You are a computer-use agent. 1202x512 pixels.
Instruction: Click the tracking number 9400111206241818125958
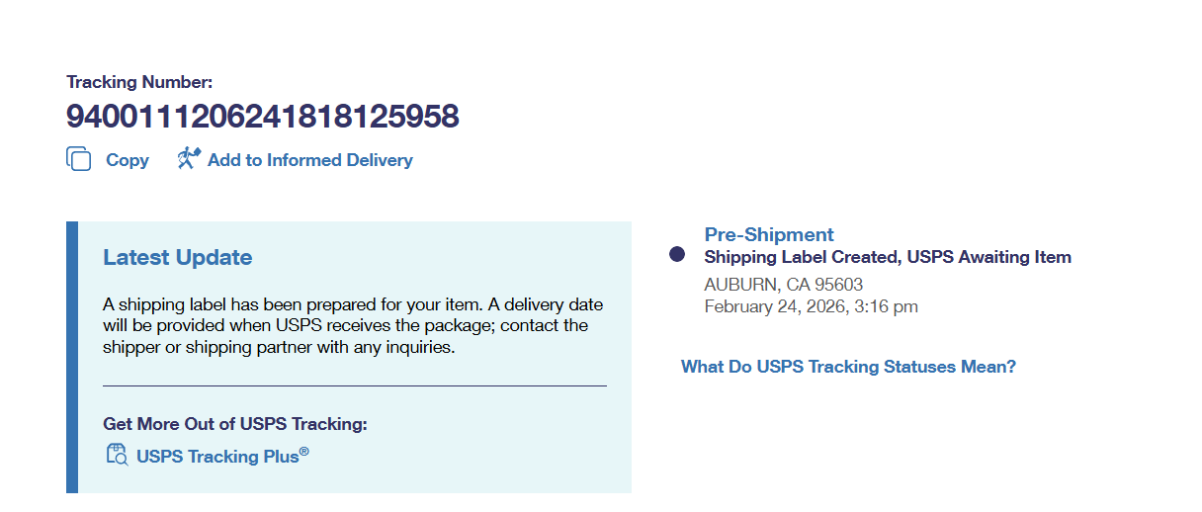click(x=262, y=117)
